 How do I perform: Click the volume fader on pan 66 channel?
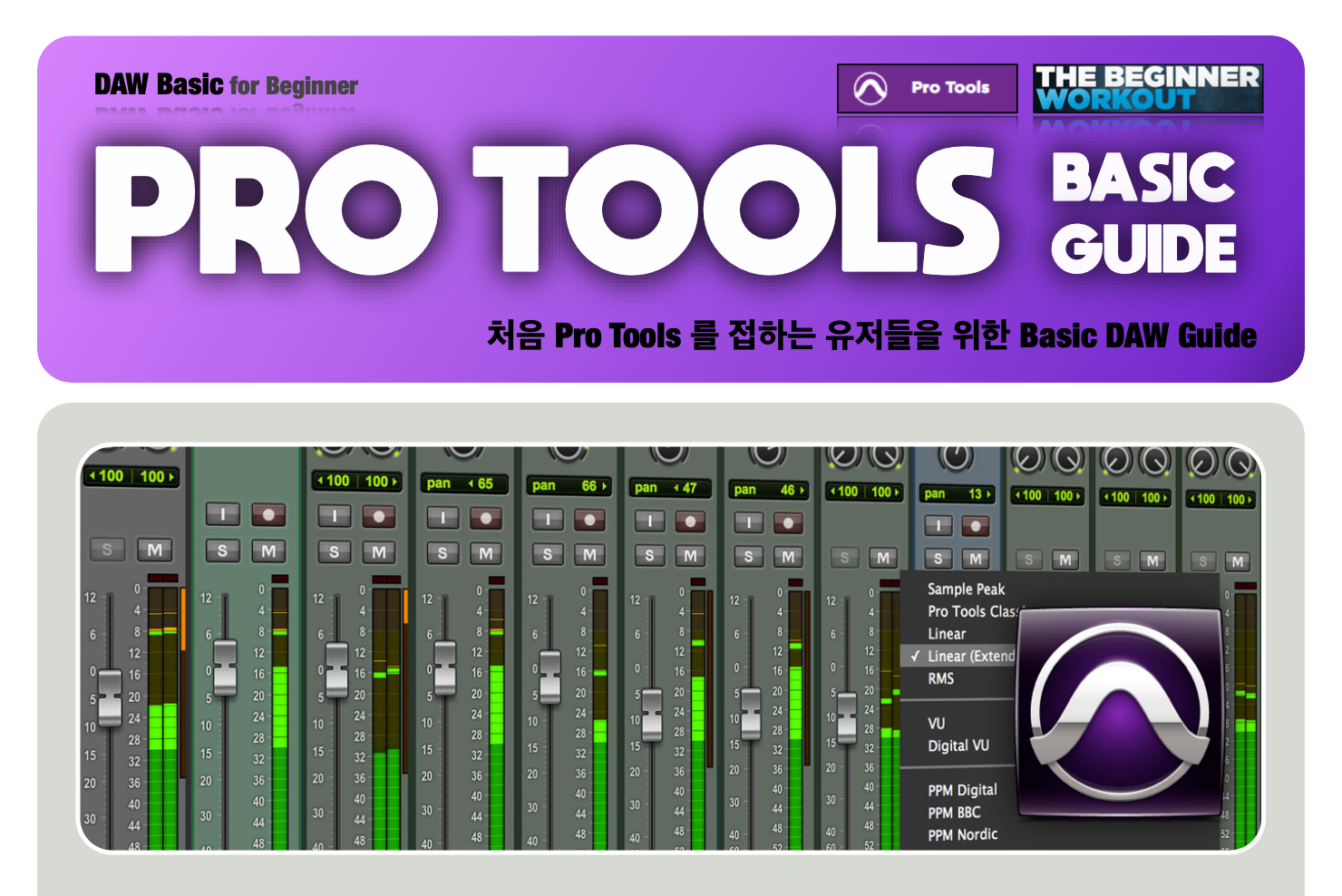coord(550,677)
